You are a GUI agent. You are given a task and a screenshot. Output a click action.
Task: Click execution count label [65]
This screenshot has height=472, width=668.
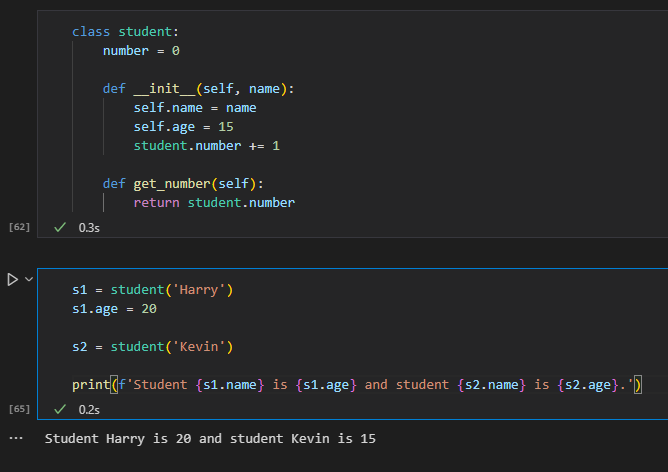coord(19,409)
